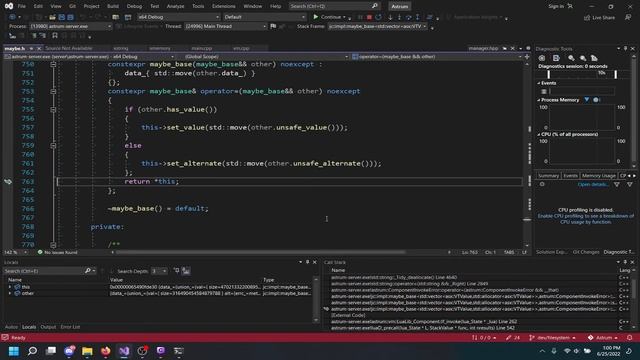
Task: Open the Global Scope navigation dropdown
Action: coord(266,57)
